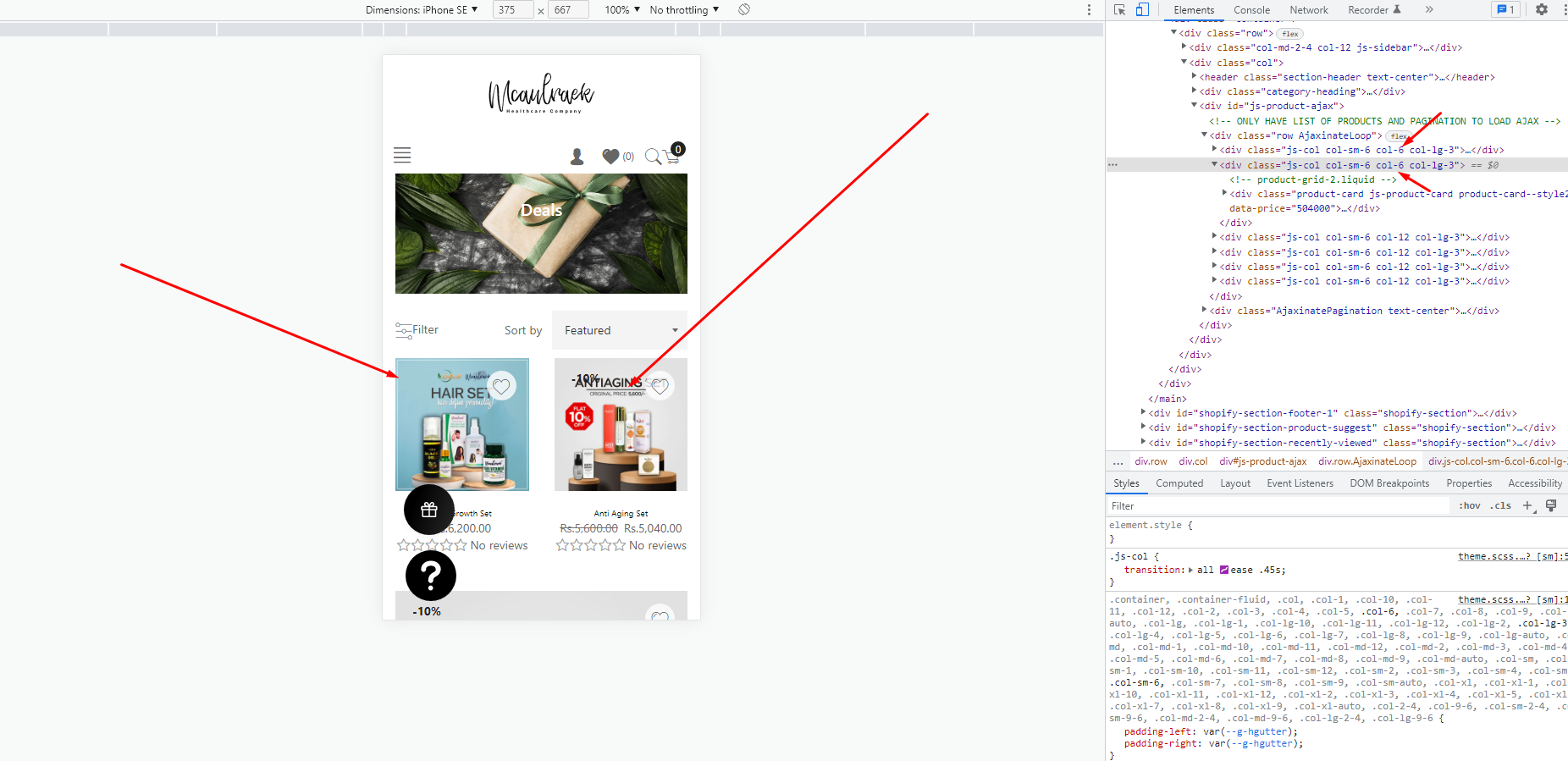Screen dimensions: 1568x761
Task: Click the Mcaulraek logo
Action: pyautogui.click(x=541, y=93)
